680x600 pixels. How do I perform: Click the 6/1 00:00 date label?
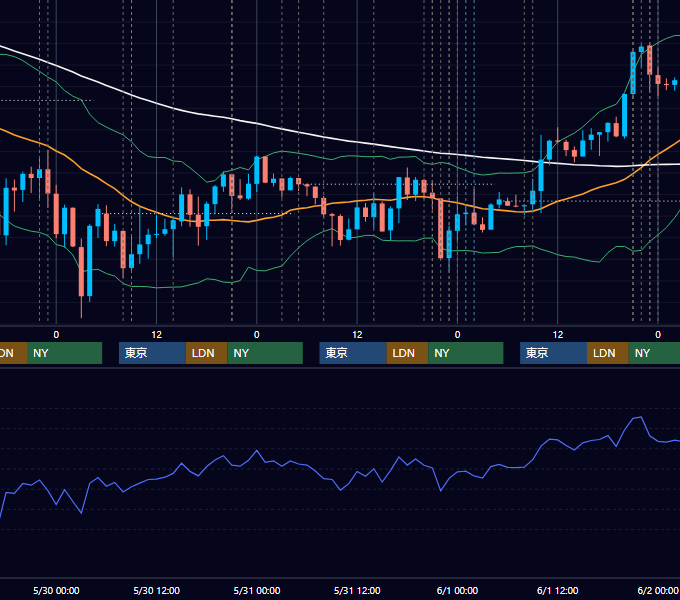pyautogui.click(x=457, y=590)
